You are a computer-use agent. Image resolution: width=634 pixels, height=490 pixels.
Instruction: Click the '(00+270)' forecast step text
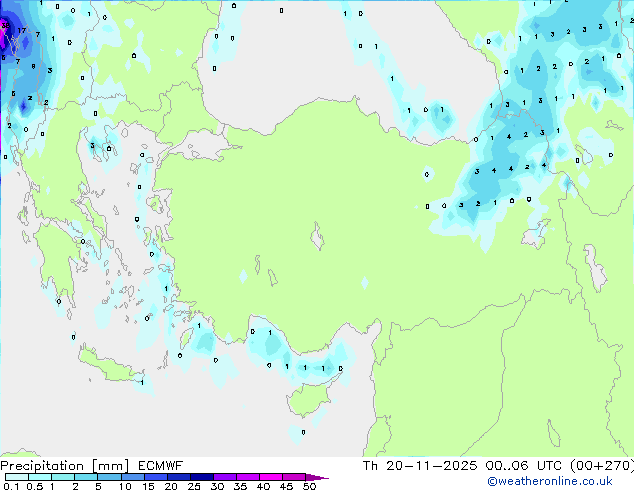pyautogui.click(x=602, y=466)
